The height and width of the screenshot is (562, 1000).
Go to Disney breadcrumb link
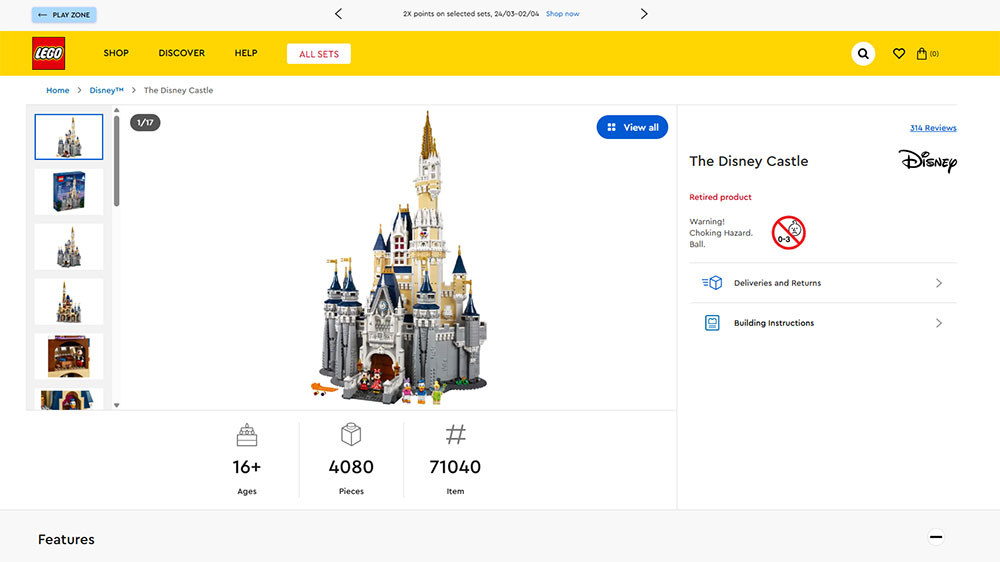tap(107, 90)
